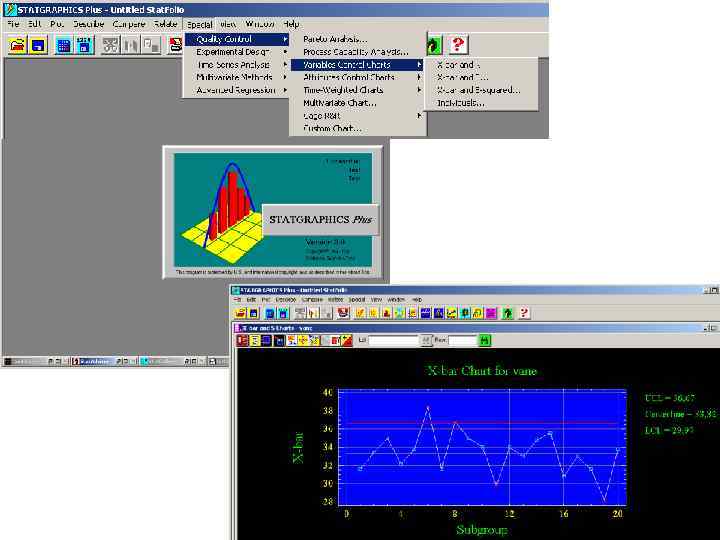The width and height of the screenshot is (720, 540).
Task: Expand the Quality Control submenu
Action: pyautogui.click(x=237, y=39)
